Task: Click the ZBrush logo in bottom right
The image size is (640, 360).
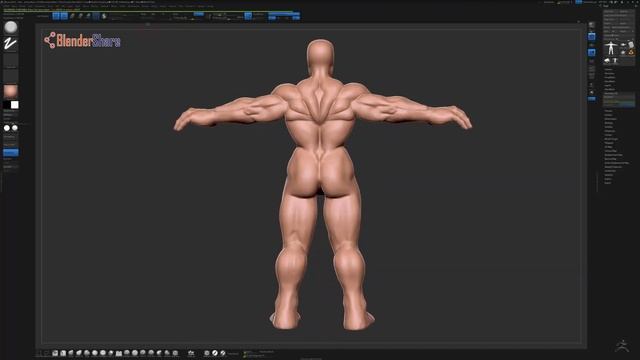Action: tap(623, 346)
